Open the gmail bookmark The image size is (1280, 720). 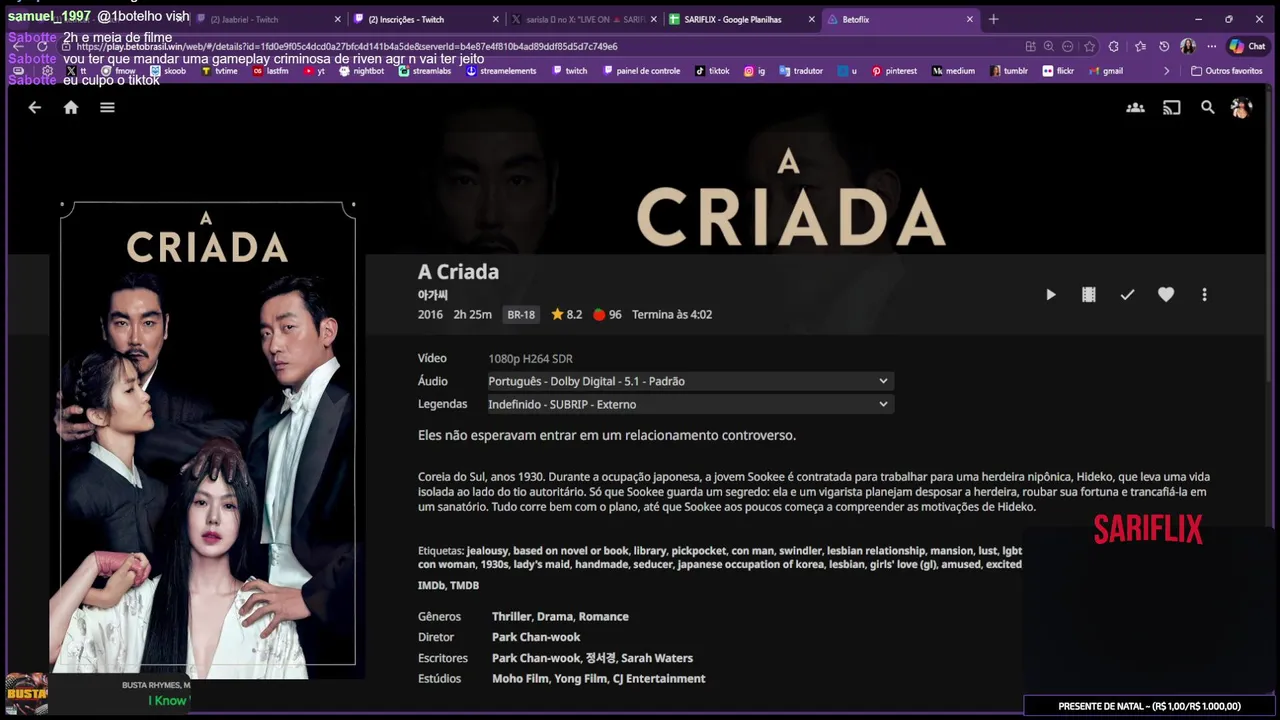pyautogui.click(x=1105, y=71)
